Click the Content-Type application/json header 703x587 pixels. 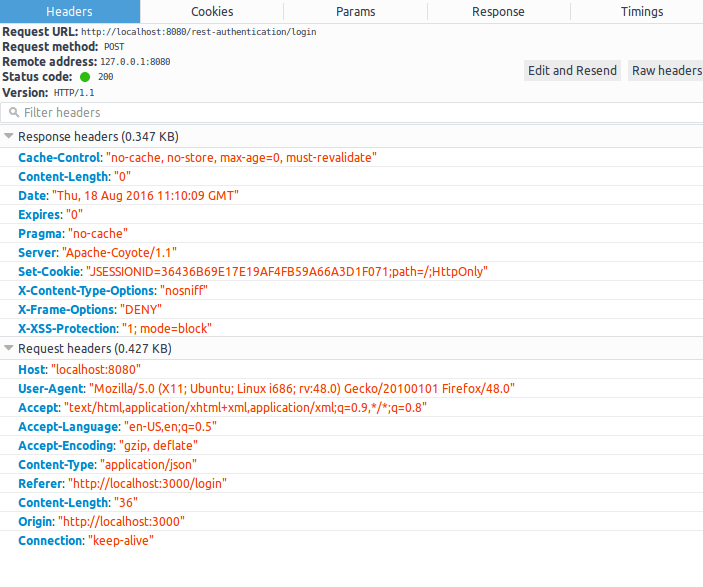point(352,465)
